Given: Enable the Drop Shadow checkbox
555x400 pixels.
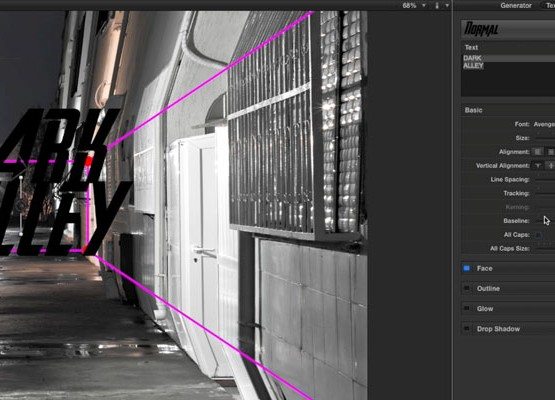Looking at the screenshot, I should point(467,329).
